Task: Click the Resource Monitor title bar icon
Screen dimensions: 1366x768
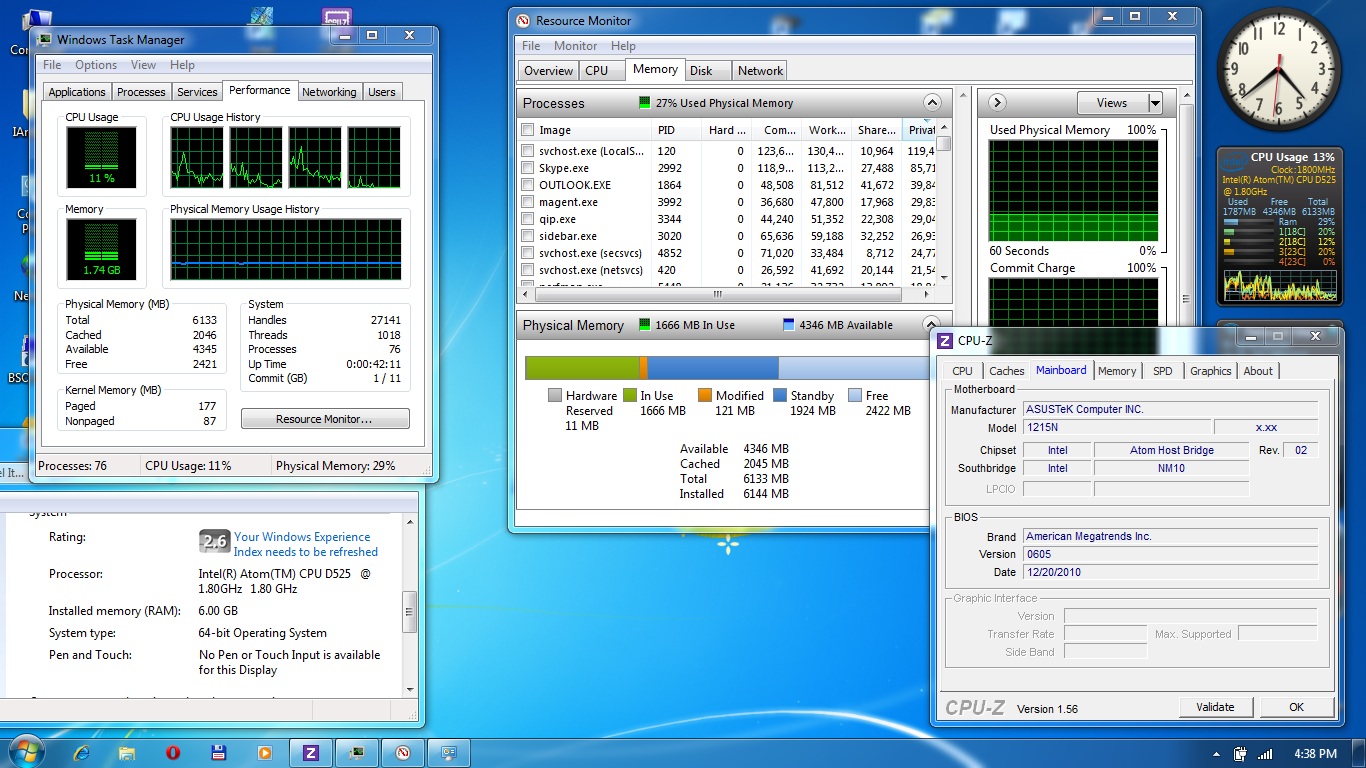Action: coord(523,21)
